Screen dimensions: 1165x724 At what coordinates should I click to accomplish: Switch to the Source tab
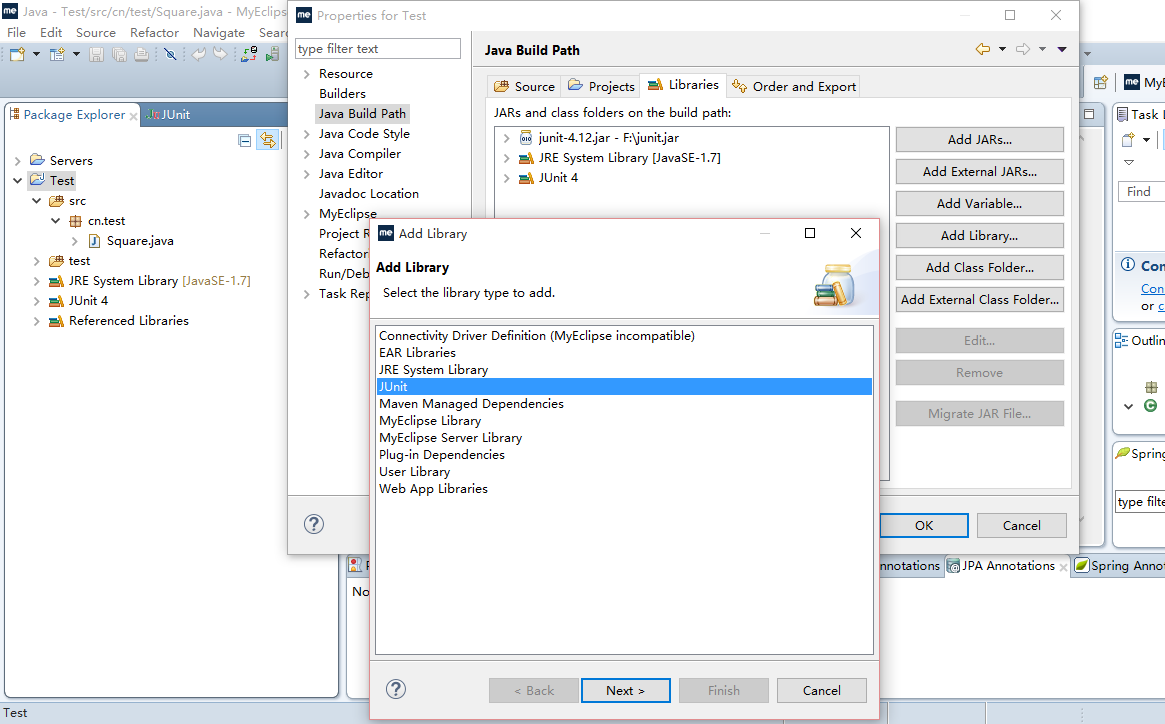click(525, 86)
